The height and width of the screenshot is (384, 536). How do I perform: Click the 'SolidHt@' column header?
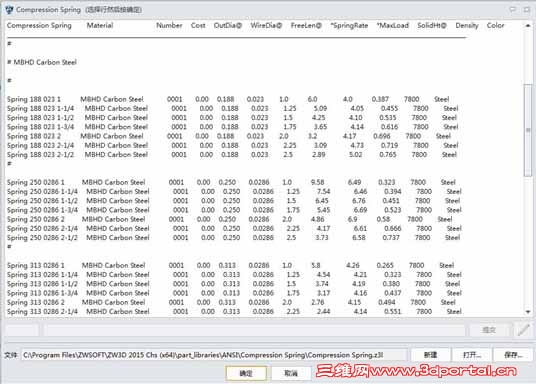pos(432,25)
